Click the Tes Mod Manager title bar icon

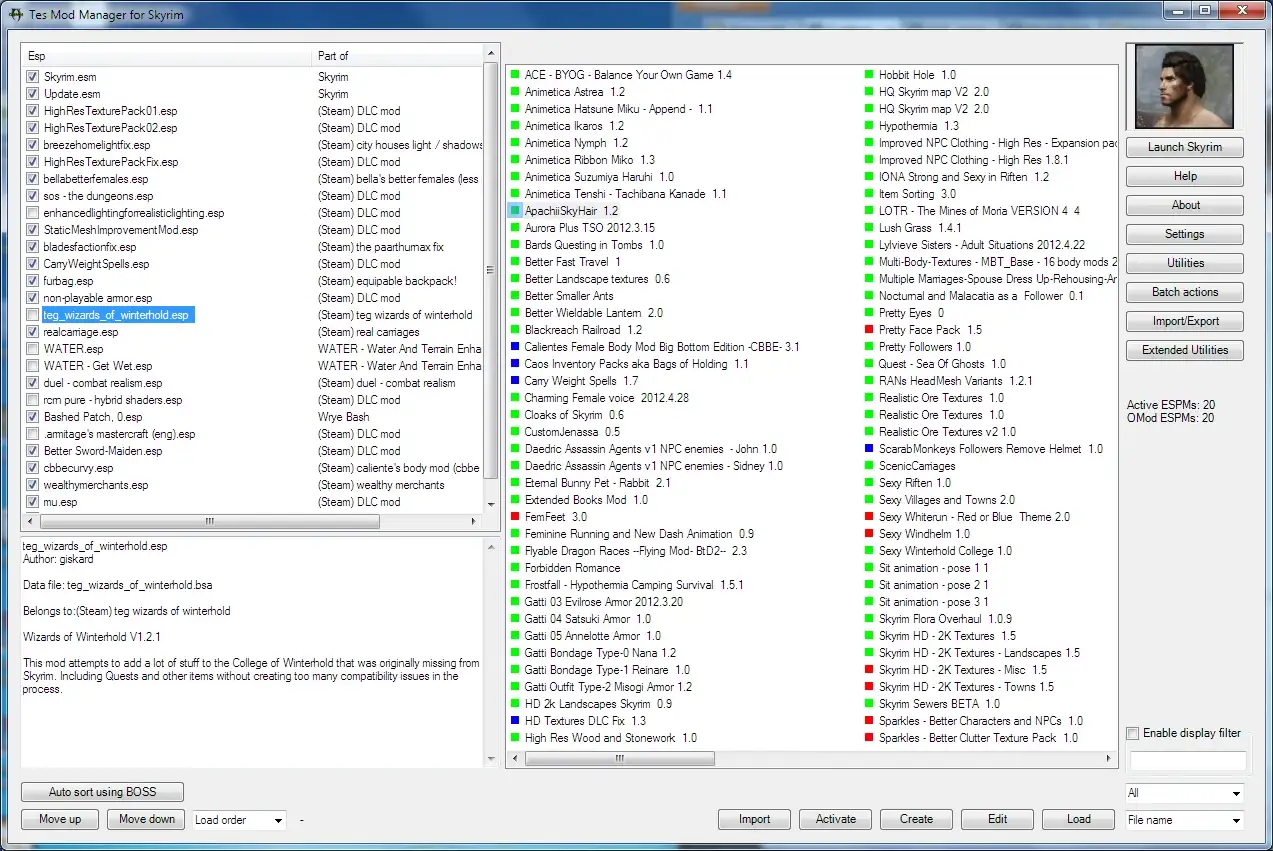tap(15, 15)
